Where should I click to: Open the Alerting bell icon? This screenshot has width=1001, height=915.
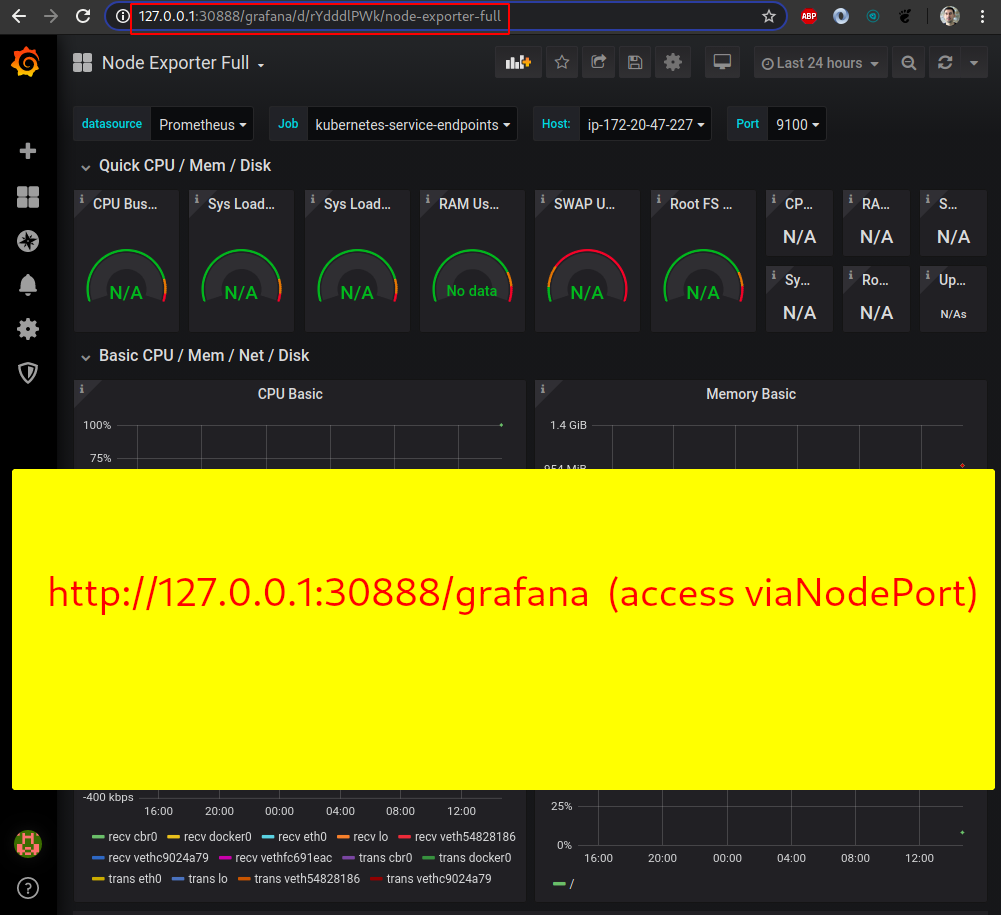[x=27, y=285]
